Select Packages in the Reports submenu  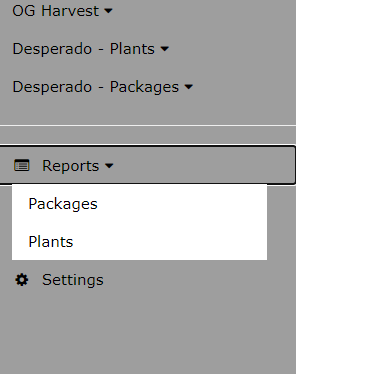coord(63,204)
